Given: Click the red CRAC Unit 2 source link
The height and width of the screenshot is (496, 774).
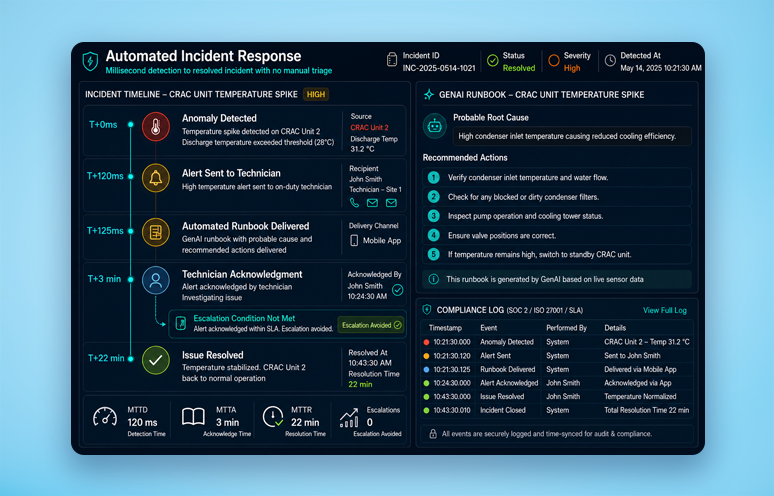Looking at the screenshot, I should (369, 127).
